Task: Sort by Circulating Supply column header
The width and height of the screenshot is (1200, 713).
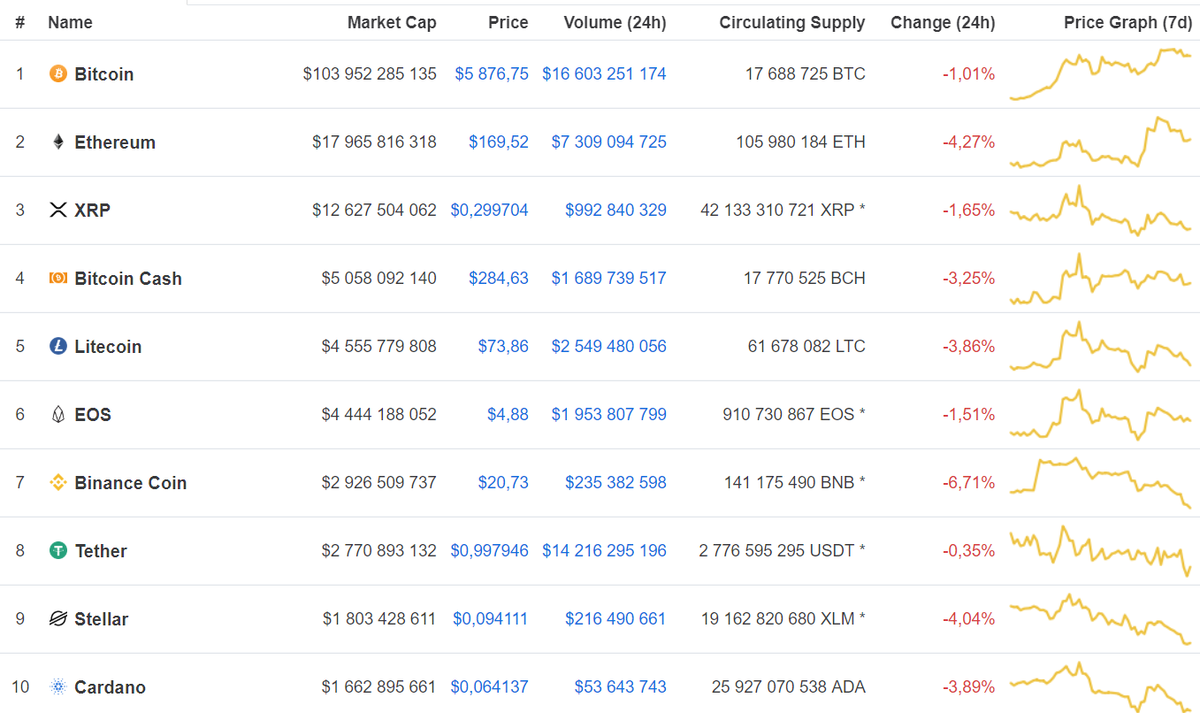Action: click(792, 22)
